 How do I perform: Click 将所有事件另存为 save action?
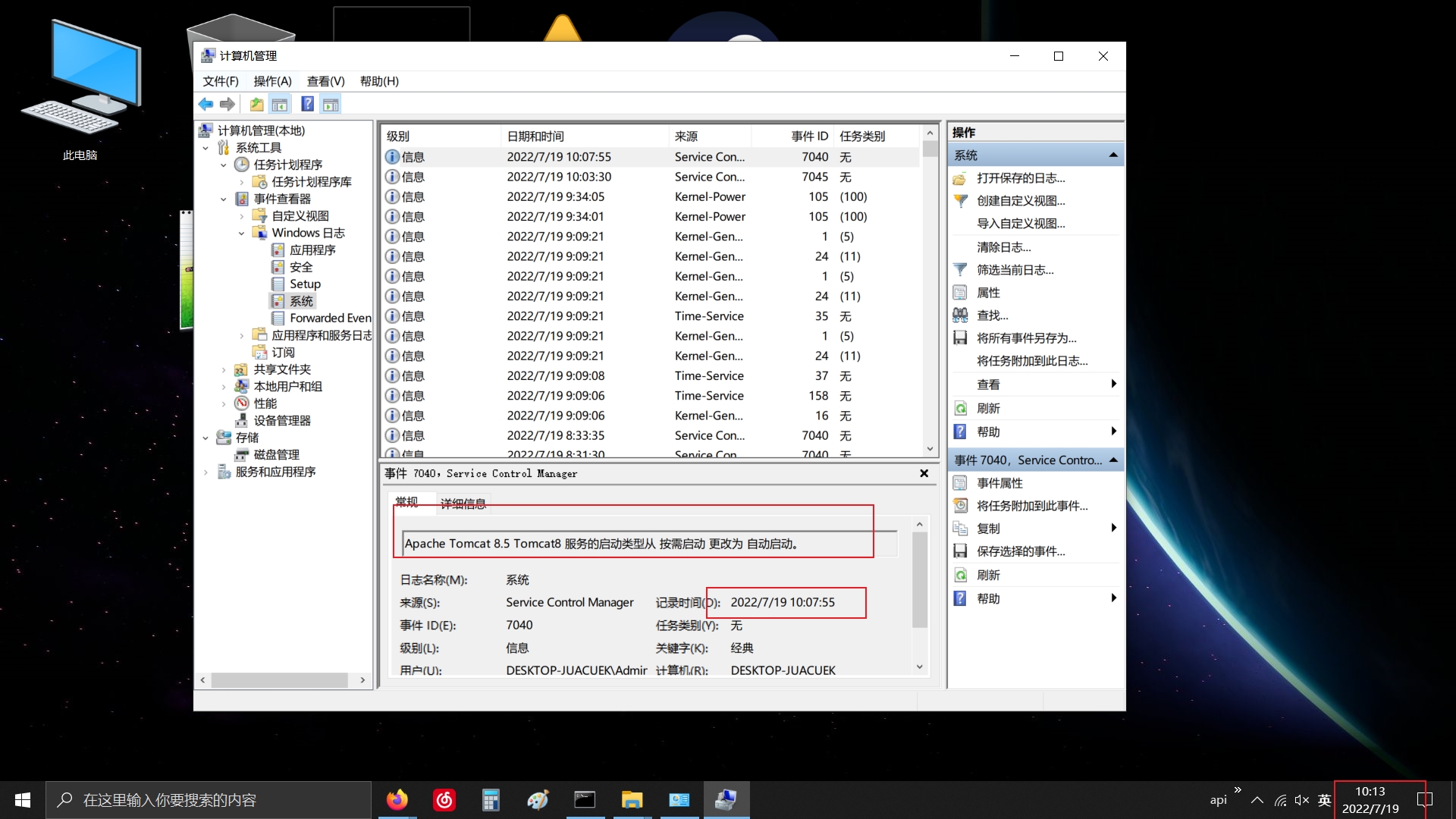[x=1027, y=338]
